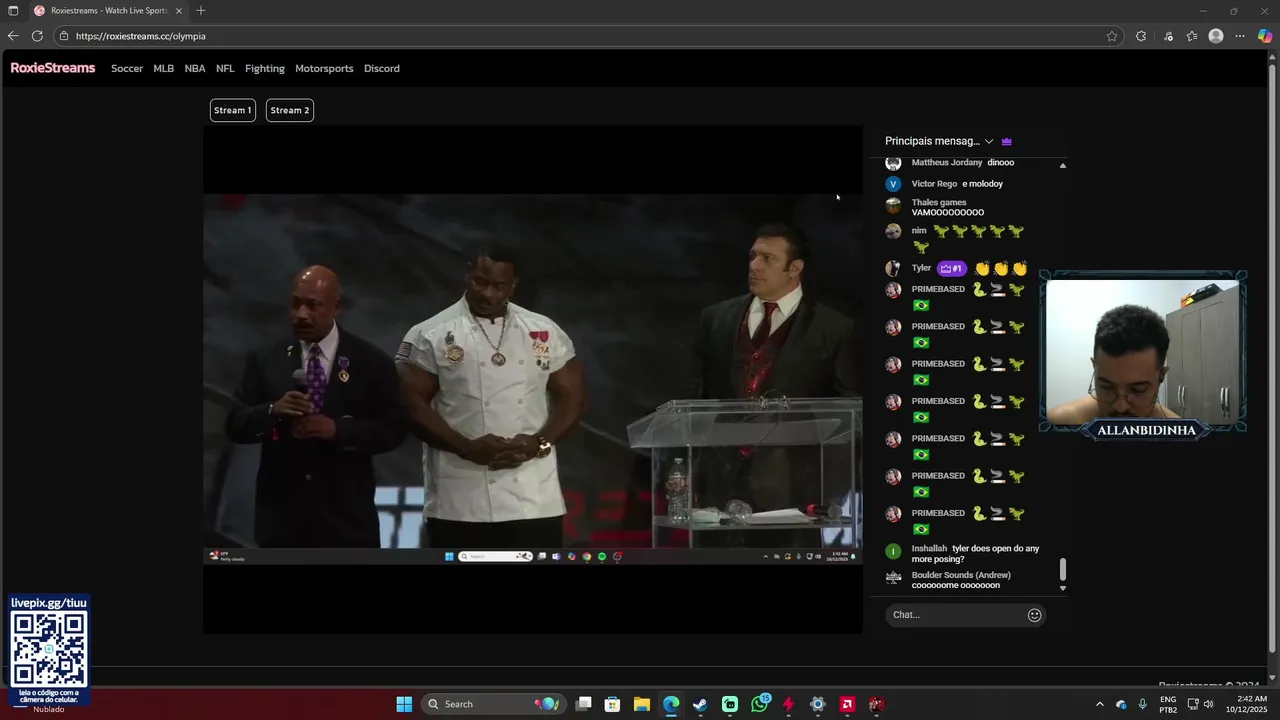Open the ENG PTB2 language switcher
The height and width of the screenshot is (720, 1280).
[x=1168, y=704]
